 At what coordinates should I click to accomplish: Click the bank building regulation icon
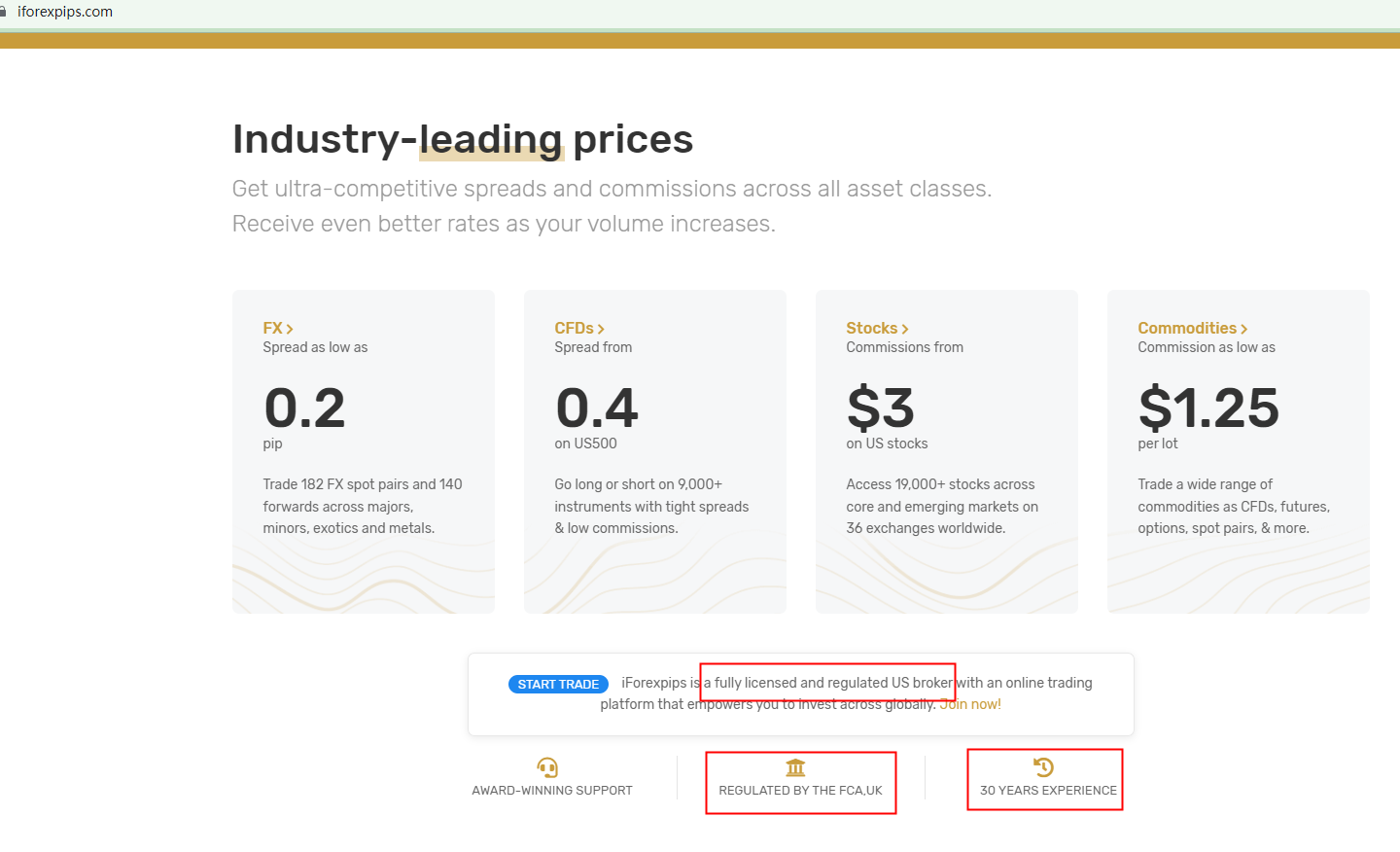[795, 767]
